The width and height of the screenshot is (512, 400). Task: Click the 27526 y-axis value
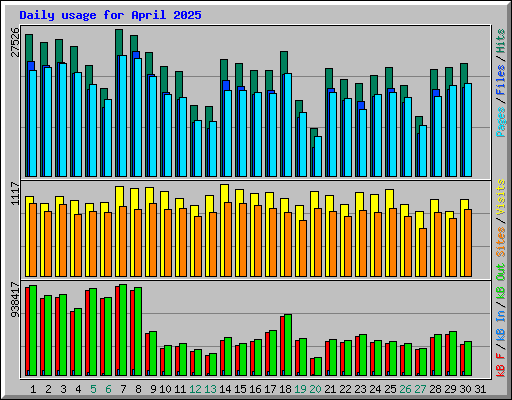tap(15, 42)
